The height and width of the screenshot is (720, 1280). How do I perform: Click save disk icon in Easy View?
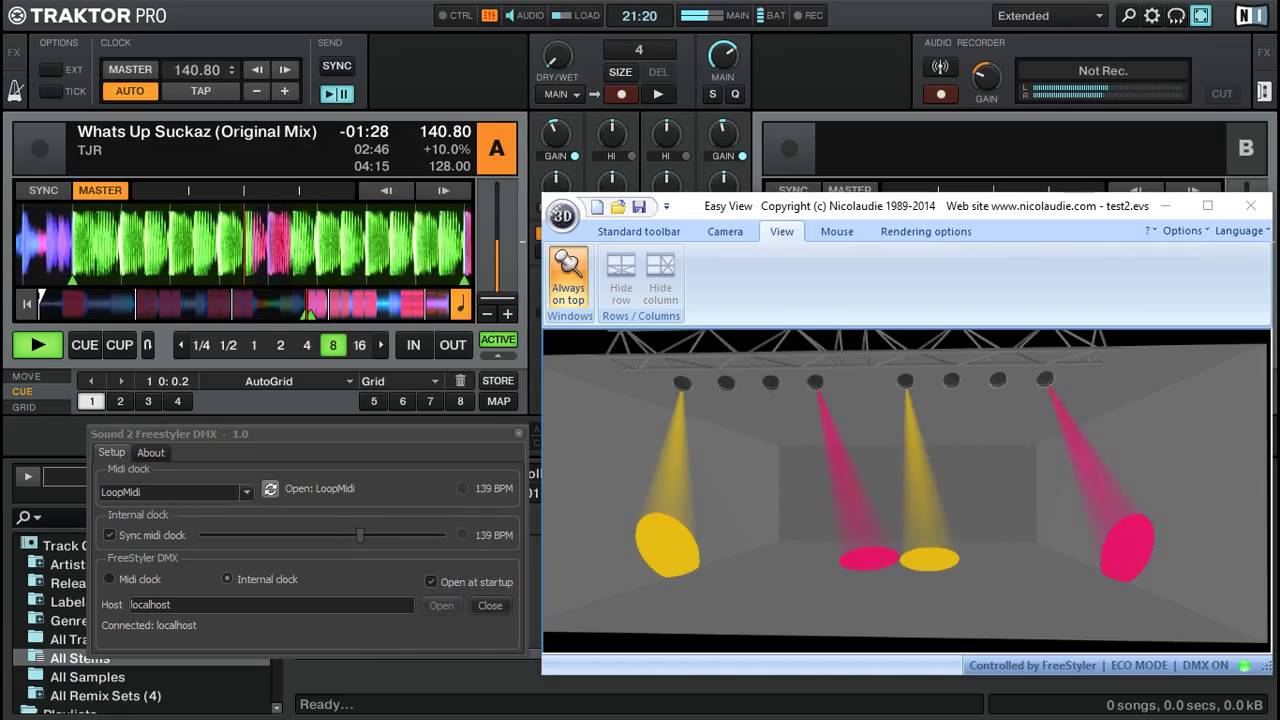click(x=639, y=207)
